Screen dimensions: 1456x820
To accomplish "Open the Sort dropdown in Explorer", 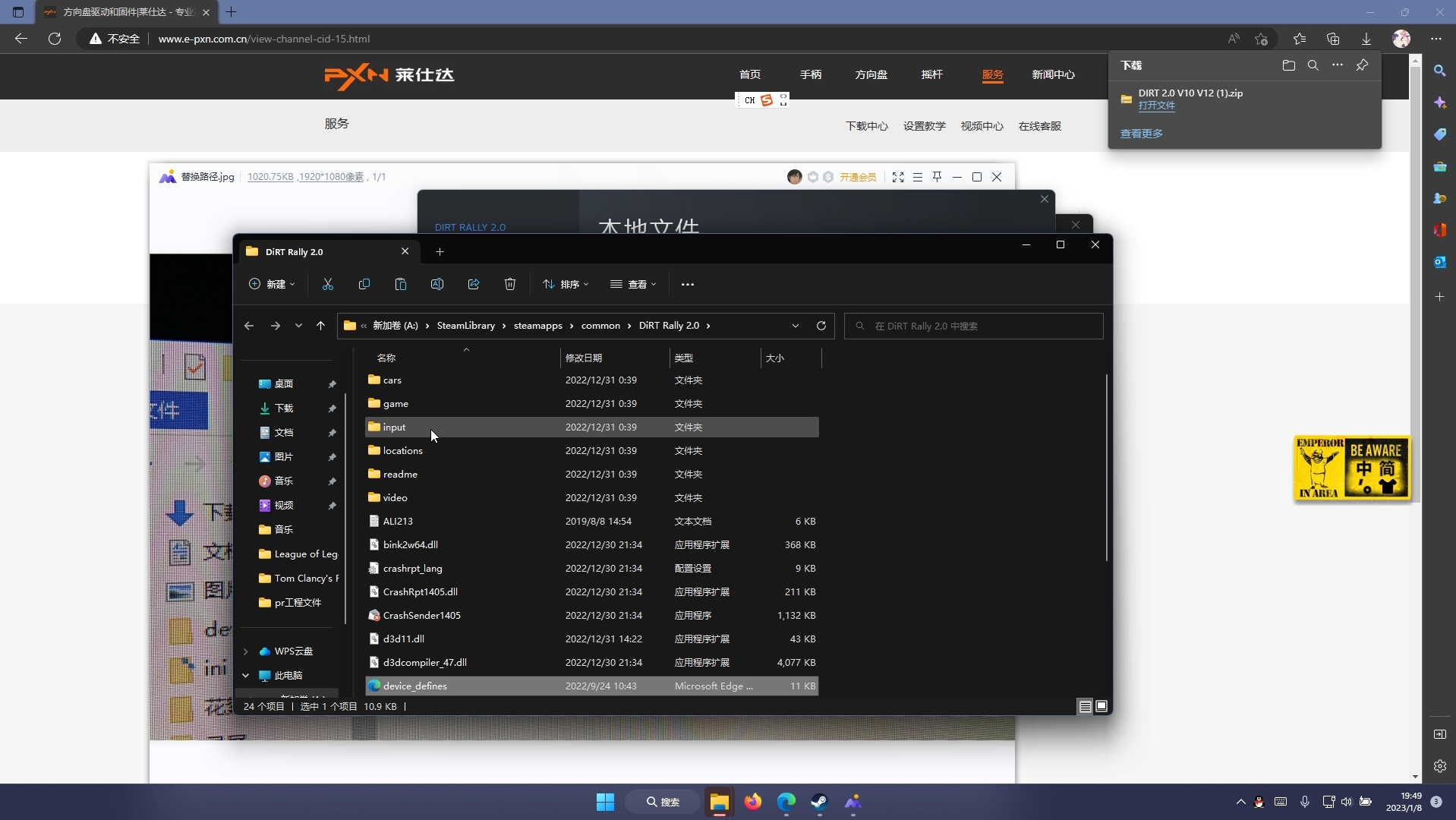I will tap(566, 284).
